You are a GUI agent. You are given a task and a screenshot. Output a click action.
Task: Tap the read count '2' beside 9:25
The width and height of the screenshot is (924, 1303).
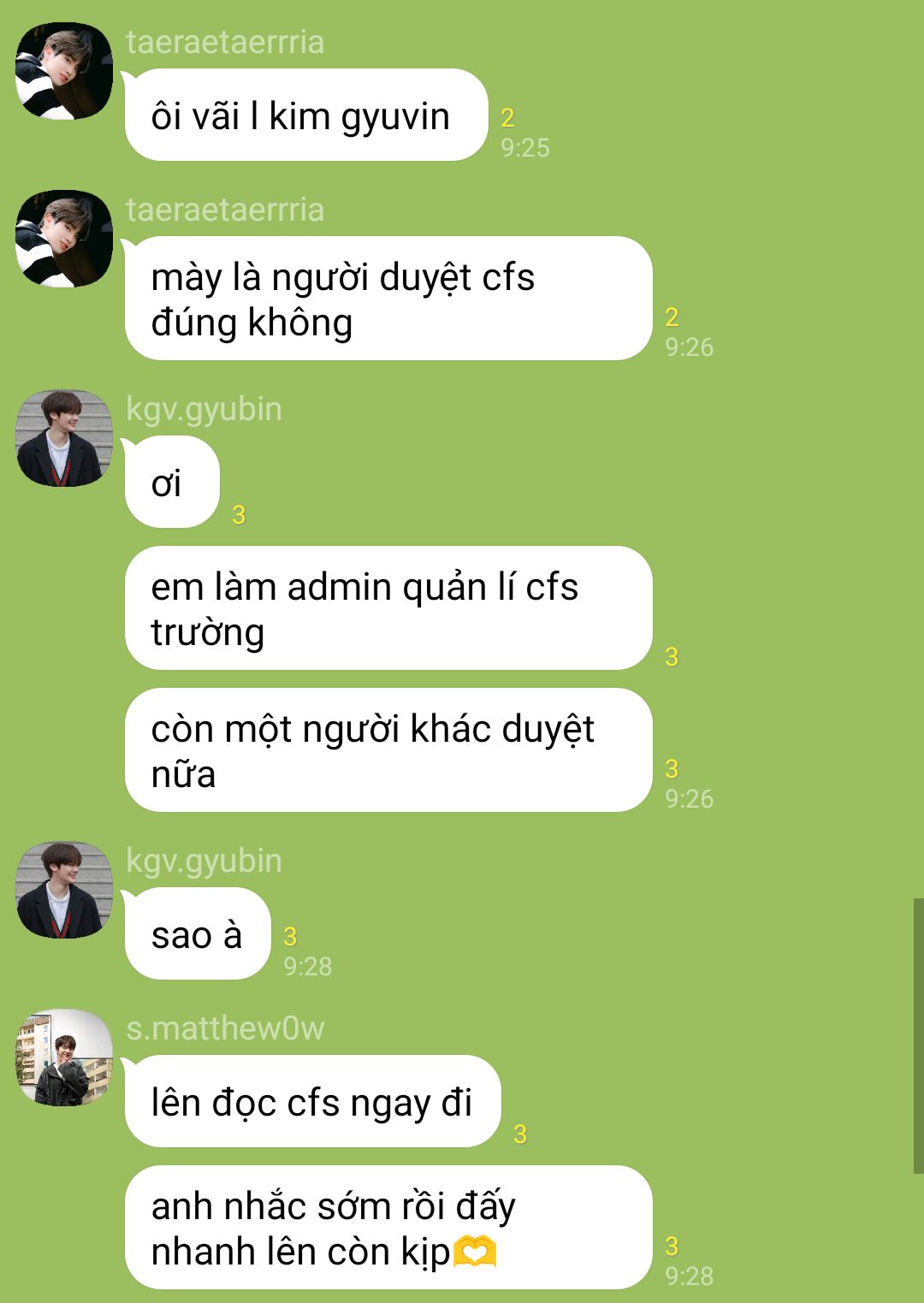pyautogui.click(x=507, y=118)
